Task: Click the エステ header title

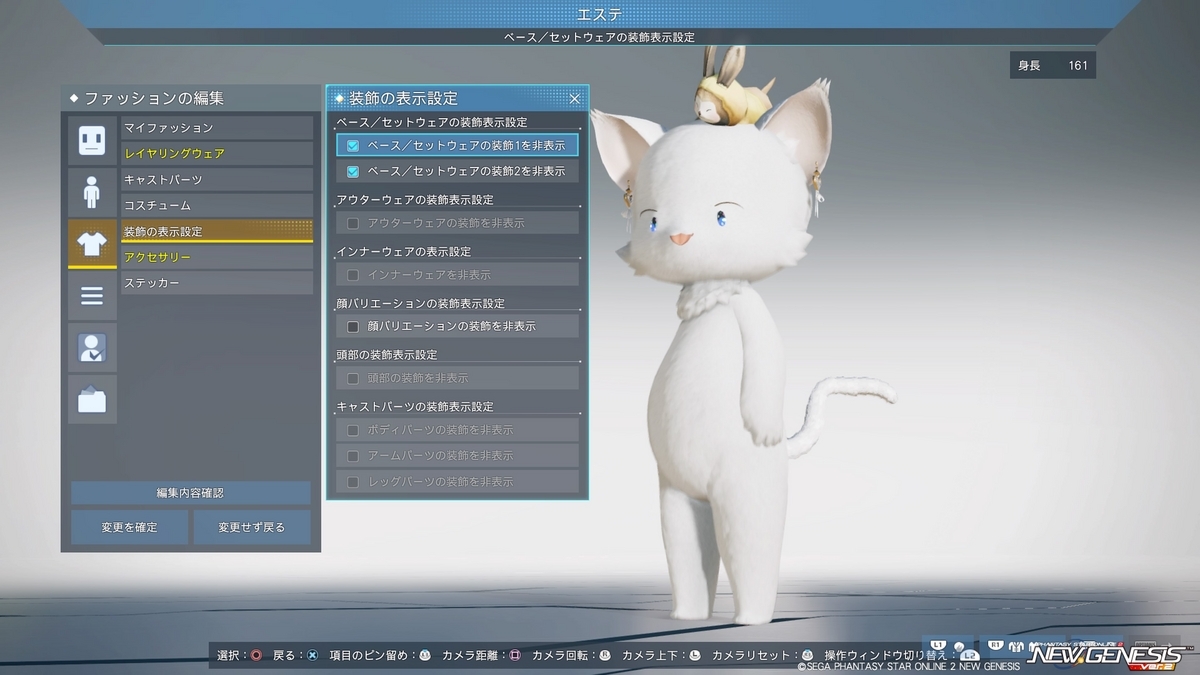Action: pos(600,14)
